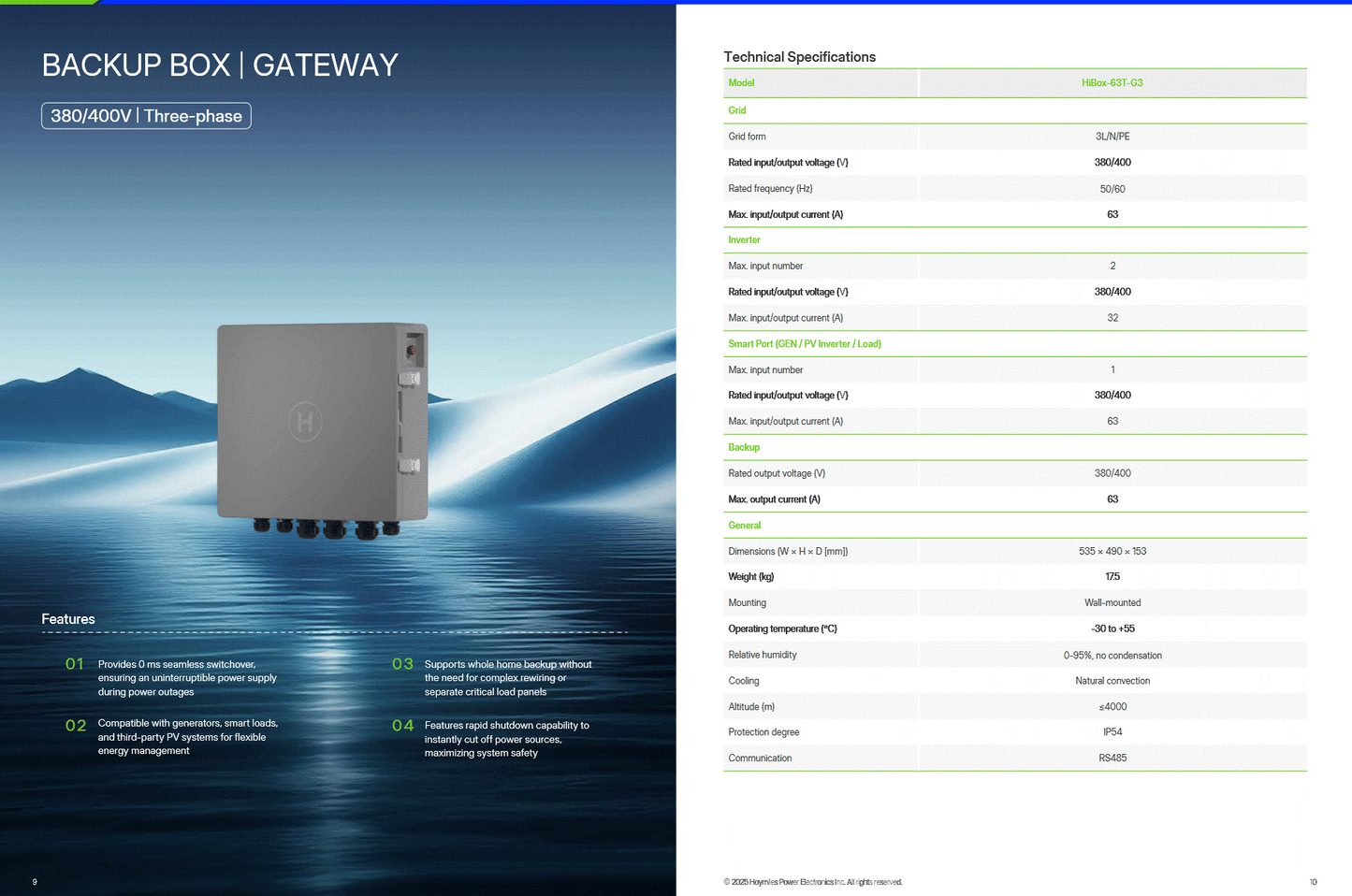The height and width of the screenshot is (896, 1352).
Task: Click page number "10" at bottom right
Action: (x=1313, y=882)
